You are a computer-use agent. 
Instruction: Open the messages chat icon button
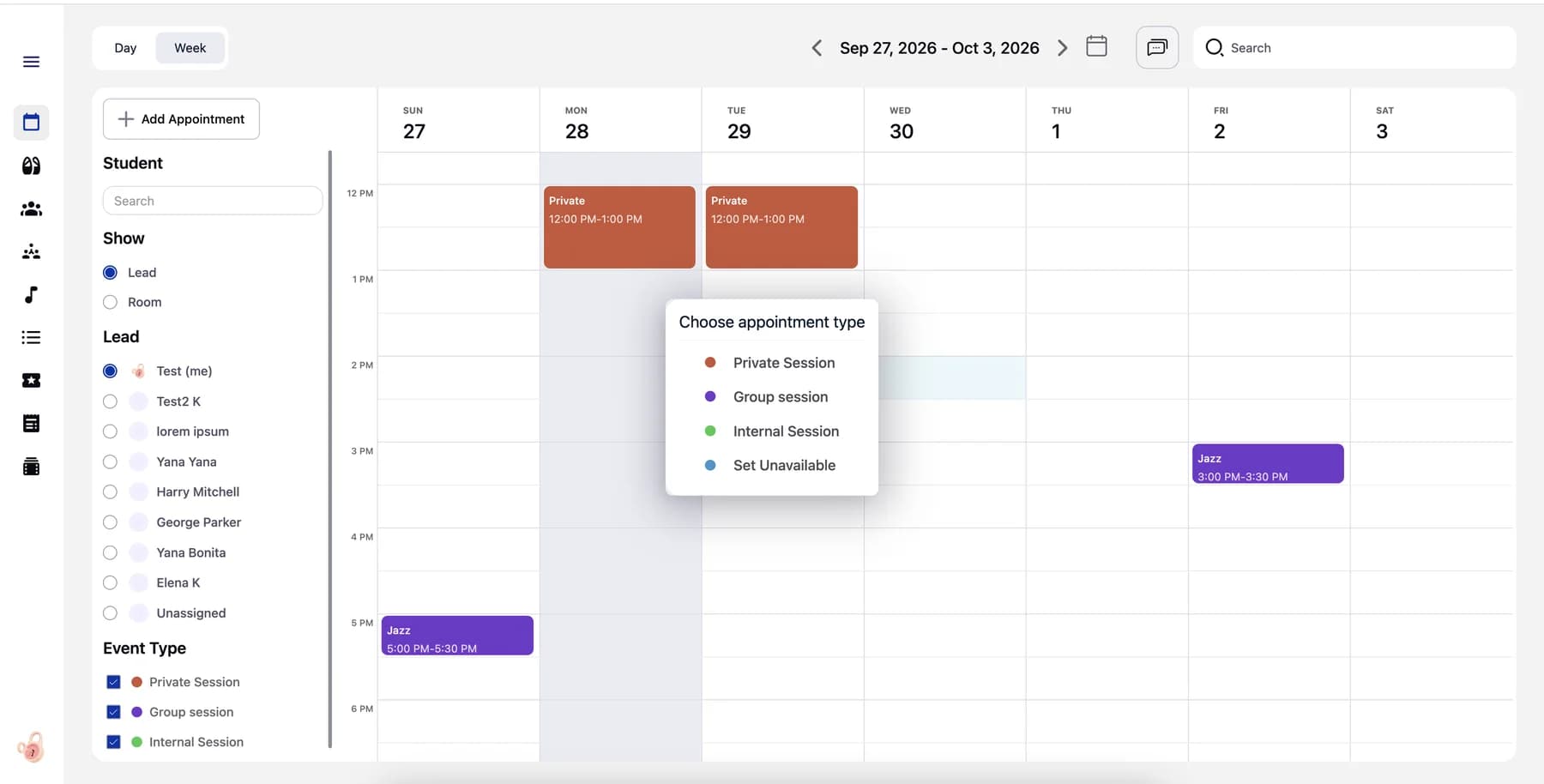pos(1157,47)
